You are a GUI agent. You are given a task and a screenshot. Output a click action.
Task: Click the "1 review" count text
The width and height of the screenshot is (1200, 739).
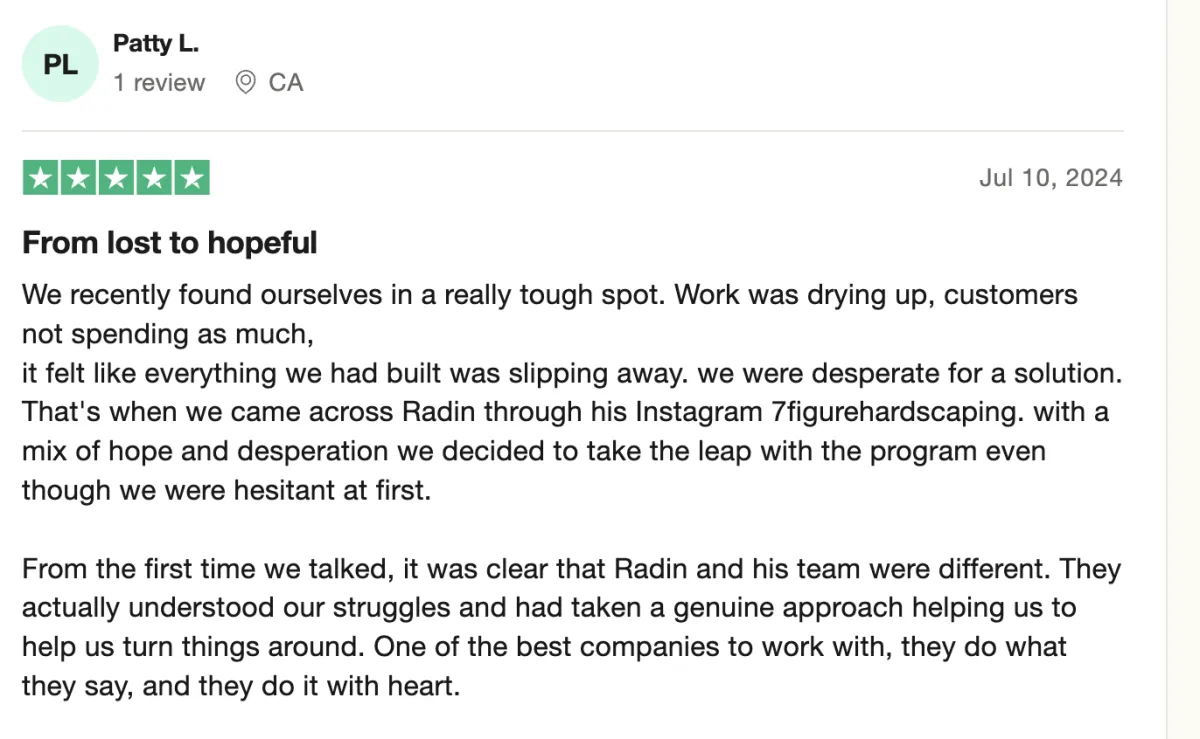coord(159,82)
